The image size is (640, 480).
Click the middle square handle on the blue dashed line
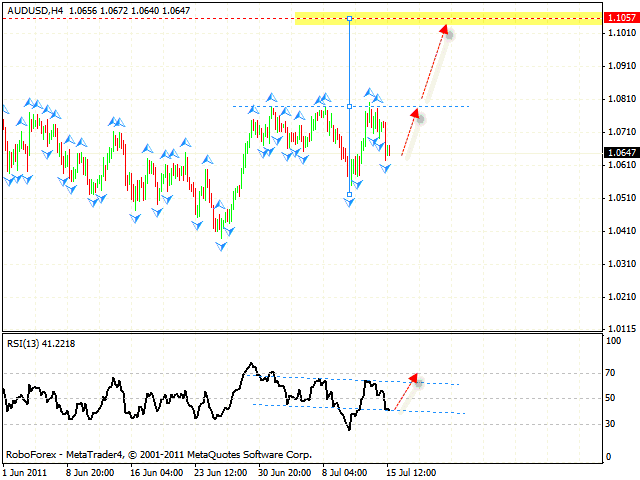click(349, 106)
